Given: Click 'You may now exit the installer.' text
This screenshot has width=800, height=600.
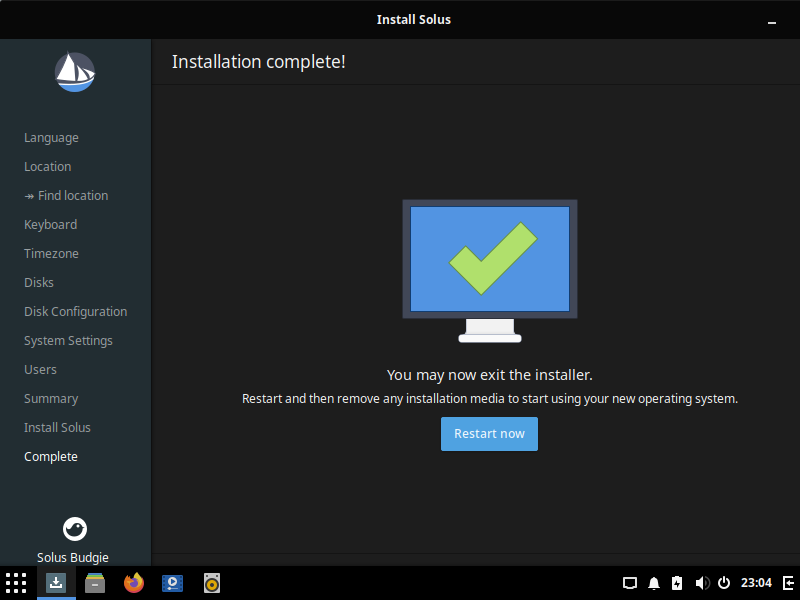Looking at the screenshot, I should (490, 375).
